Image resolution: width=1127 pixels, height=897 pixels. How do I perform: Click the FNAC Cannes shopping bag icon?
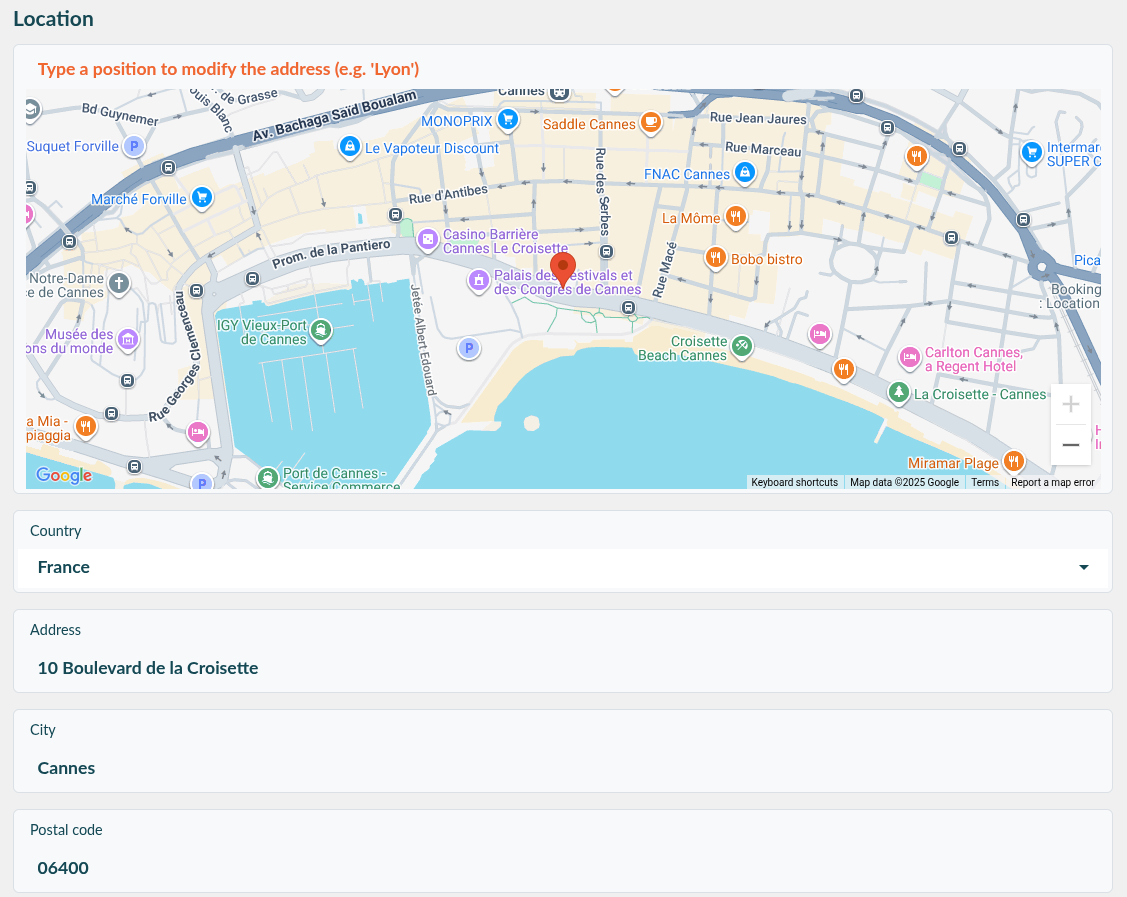(x=745, y=172)
